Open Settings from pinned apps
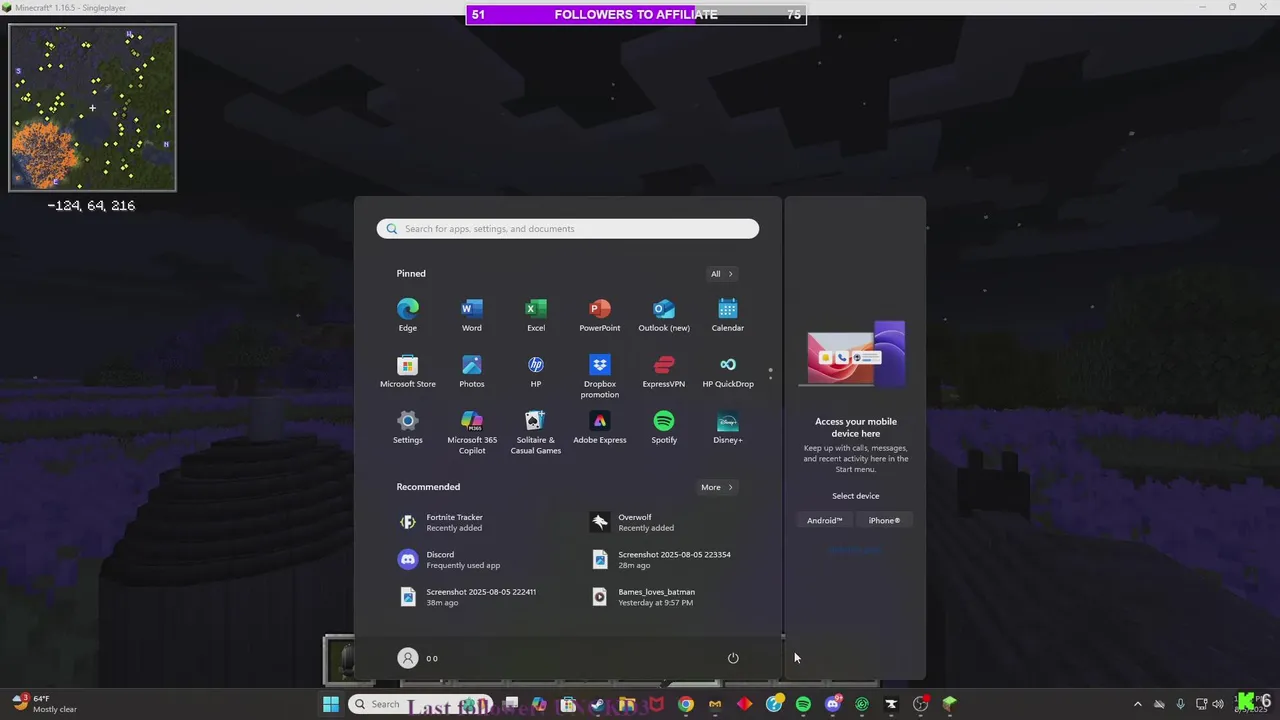This screenshot has height=720, width=1280. tap(408, 426)
